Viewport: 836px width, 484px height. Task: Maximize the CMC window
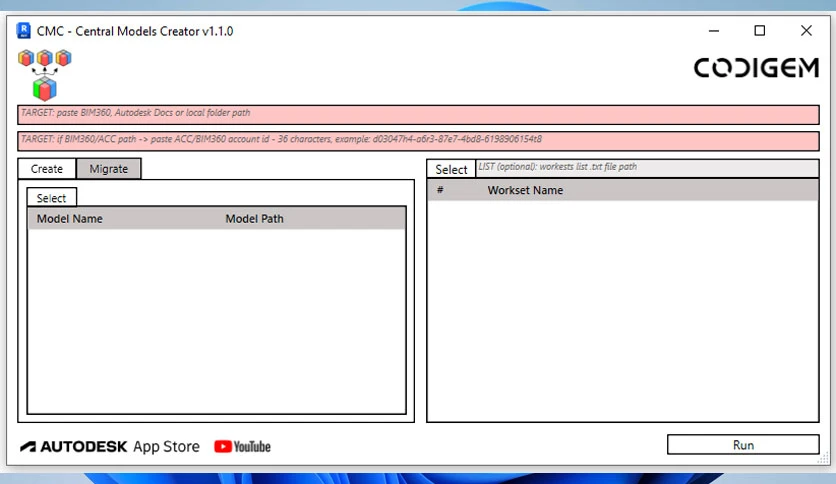(760, 31)
